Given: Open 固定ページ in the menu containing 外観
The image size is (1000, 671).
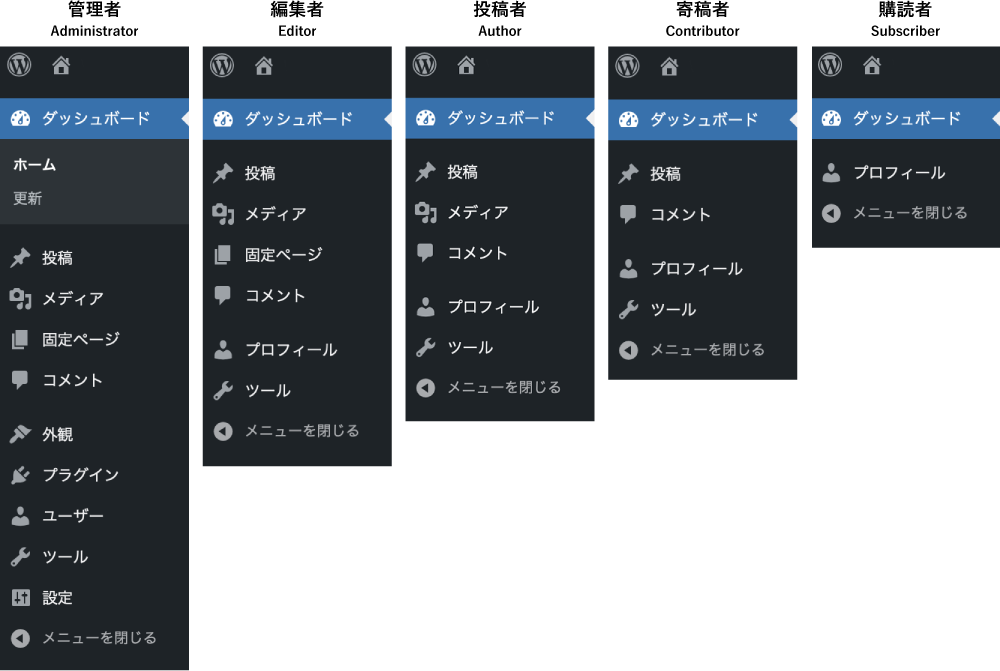Looking at the screenshot, I should tap(80, 340).
